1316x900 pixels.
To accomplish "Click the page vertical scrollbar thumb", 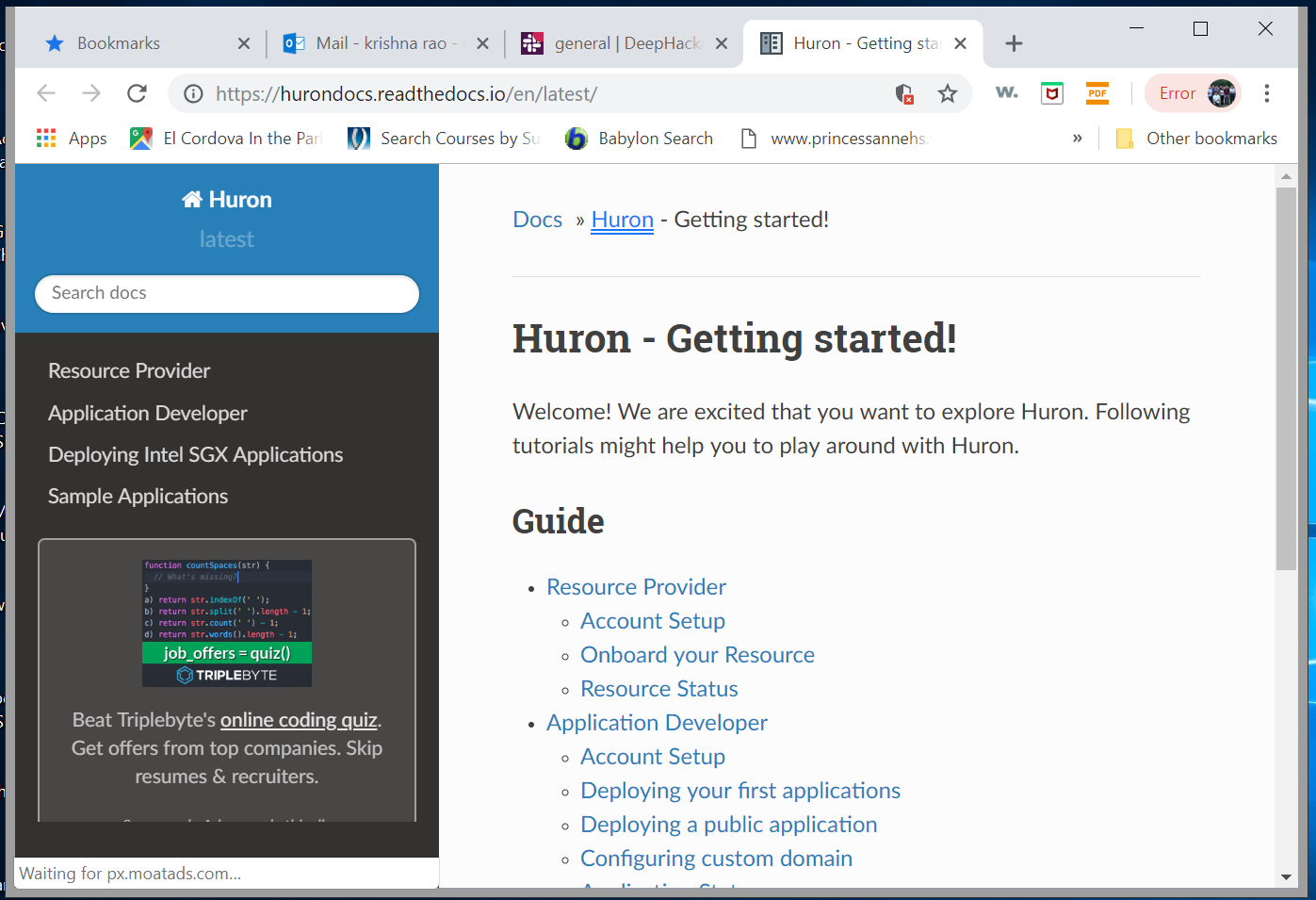I will (x=1286, y=378).
